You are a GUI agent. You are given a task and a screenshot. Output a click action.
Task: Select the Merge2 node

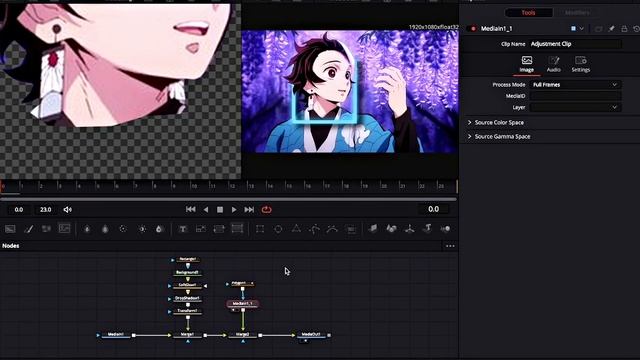click(x=243, y=335)
